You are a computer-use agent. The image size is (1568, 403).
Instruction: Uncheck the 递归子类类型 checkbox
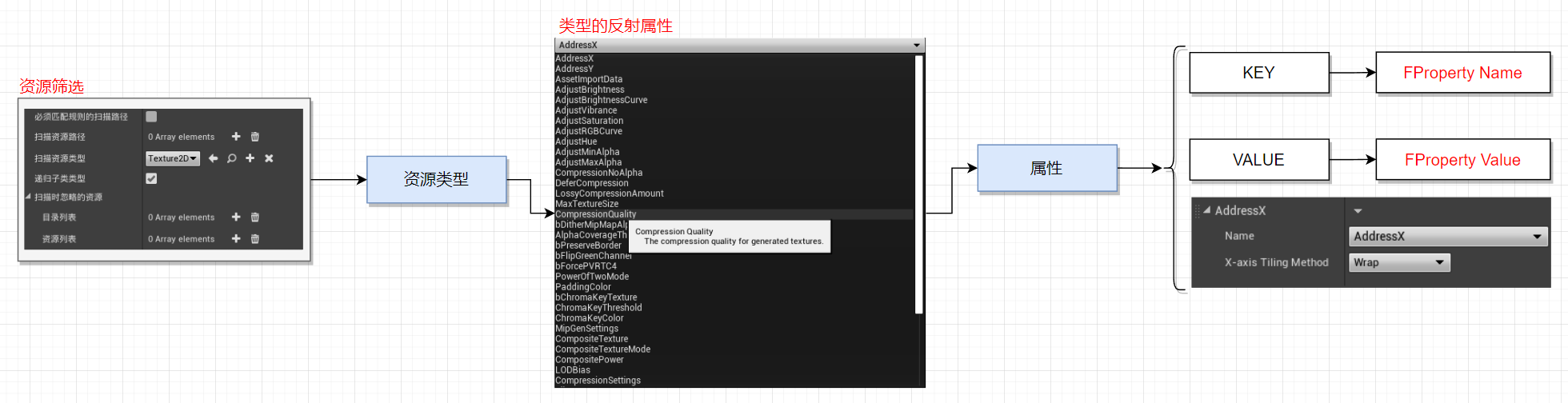tap(151, 178)
